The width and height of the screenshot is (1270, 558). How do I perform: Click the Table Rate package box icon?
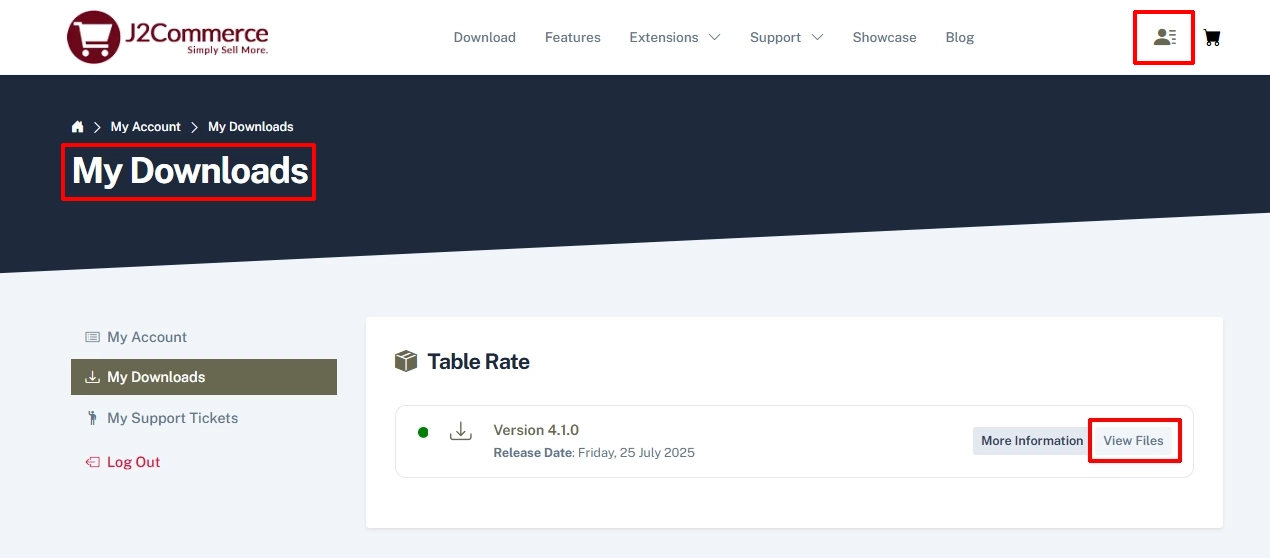[x=406, y=361]
